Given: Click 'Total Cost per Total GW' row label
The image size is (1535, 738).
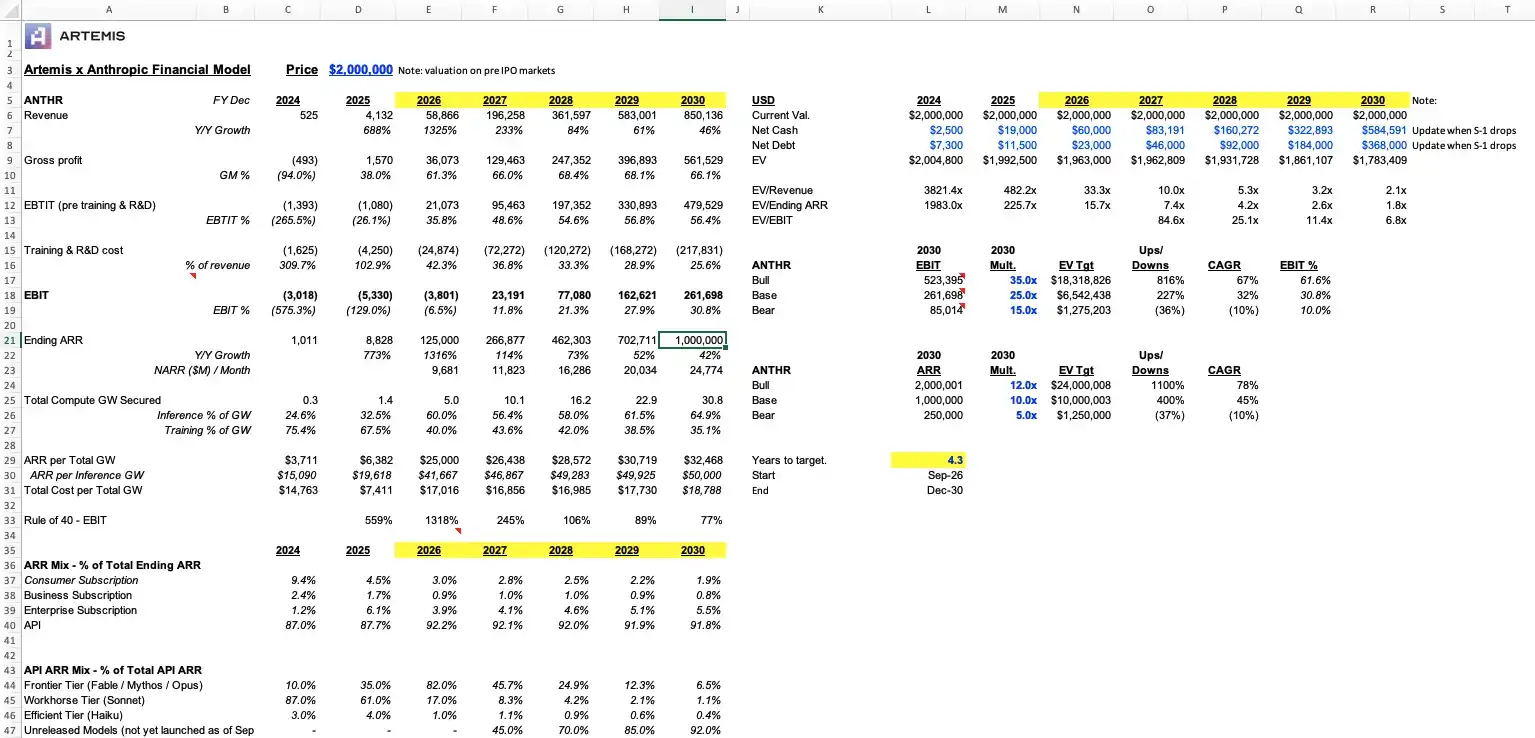Looking at the screenshot, I should pyautogui.click(x=83, y=490).
